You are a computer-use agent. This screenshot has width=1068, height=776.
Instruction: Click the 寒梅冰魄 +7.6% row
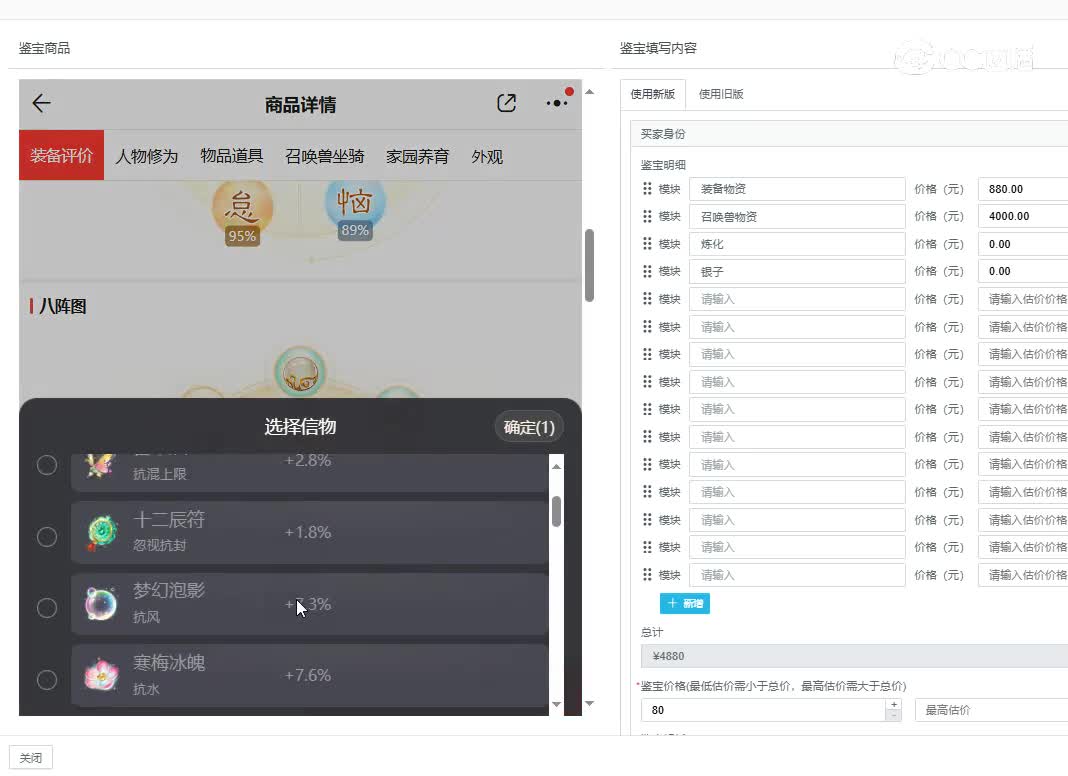310,675
